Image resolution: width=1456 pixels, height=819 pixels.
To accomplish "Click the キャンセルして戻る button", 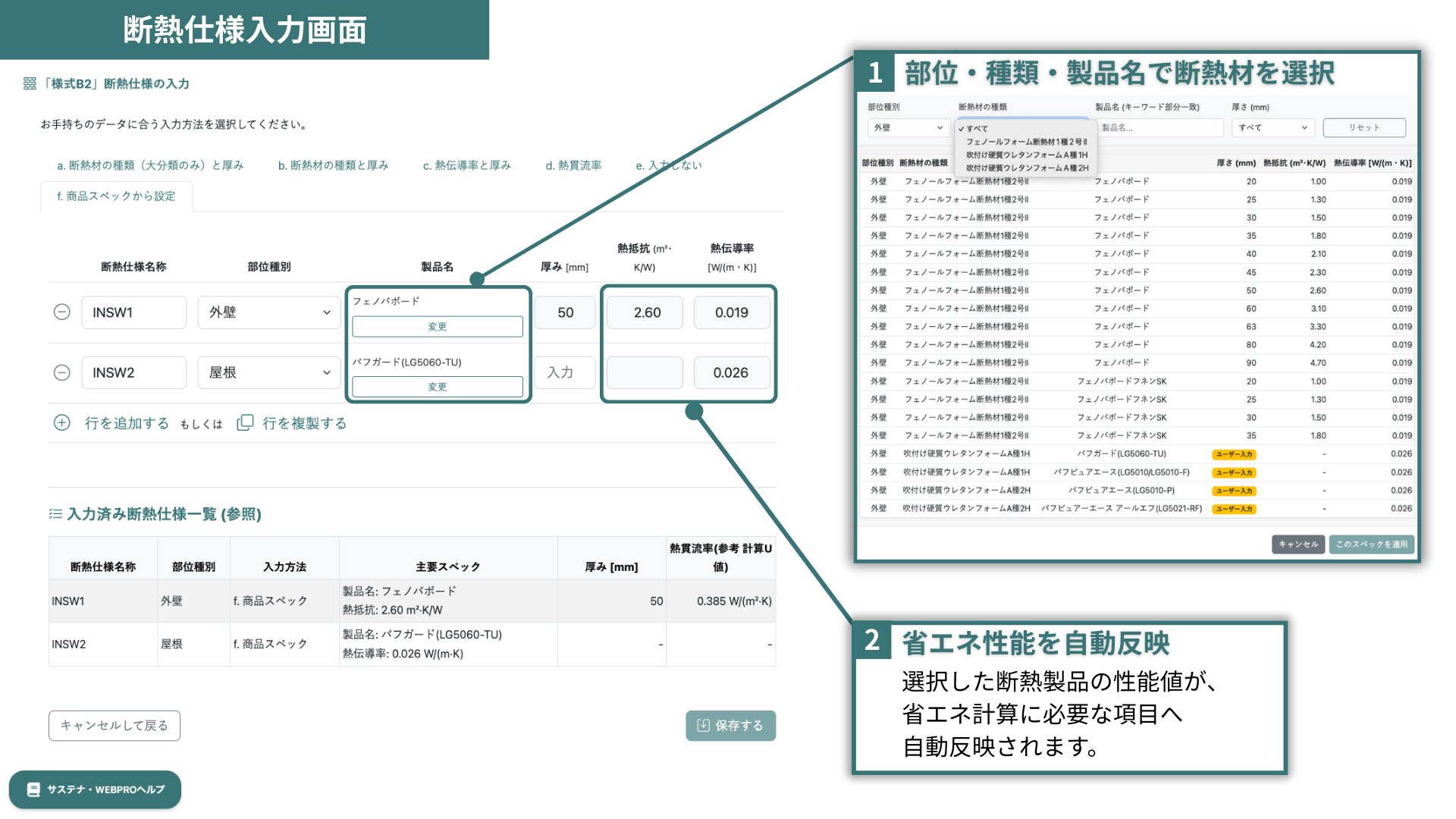I will [x=115, y=726].
